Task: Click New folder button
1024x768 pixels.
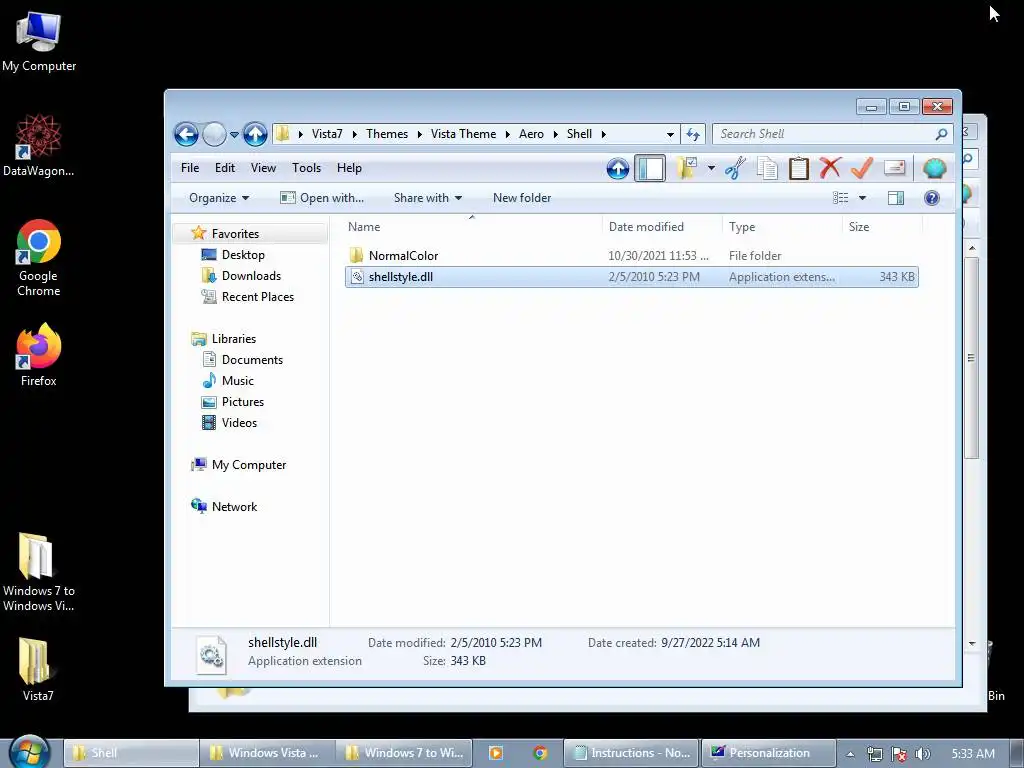Action: [522, 198]
